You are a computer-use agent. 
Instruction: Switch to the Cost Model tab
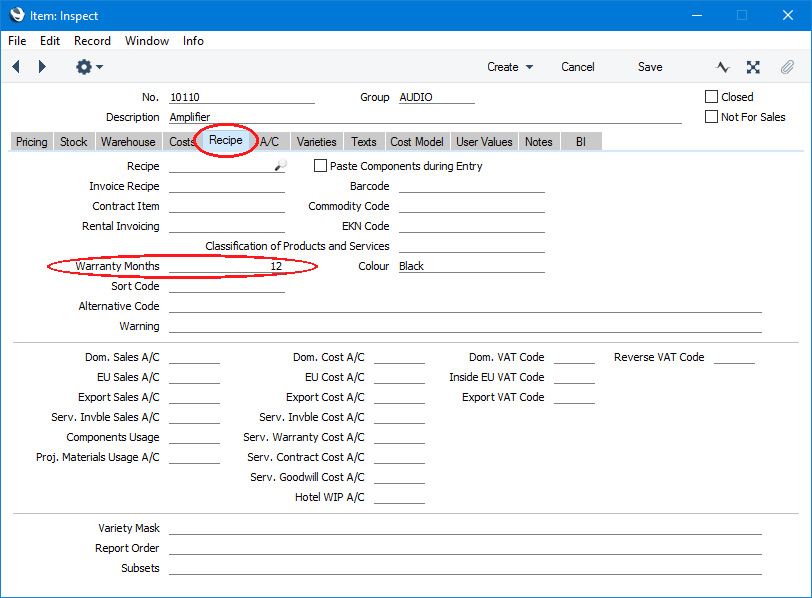tap(416, 142)
